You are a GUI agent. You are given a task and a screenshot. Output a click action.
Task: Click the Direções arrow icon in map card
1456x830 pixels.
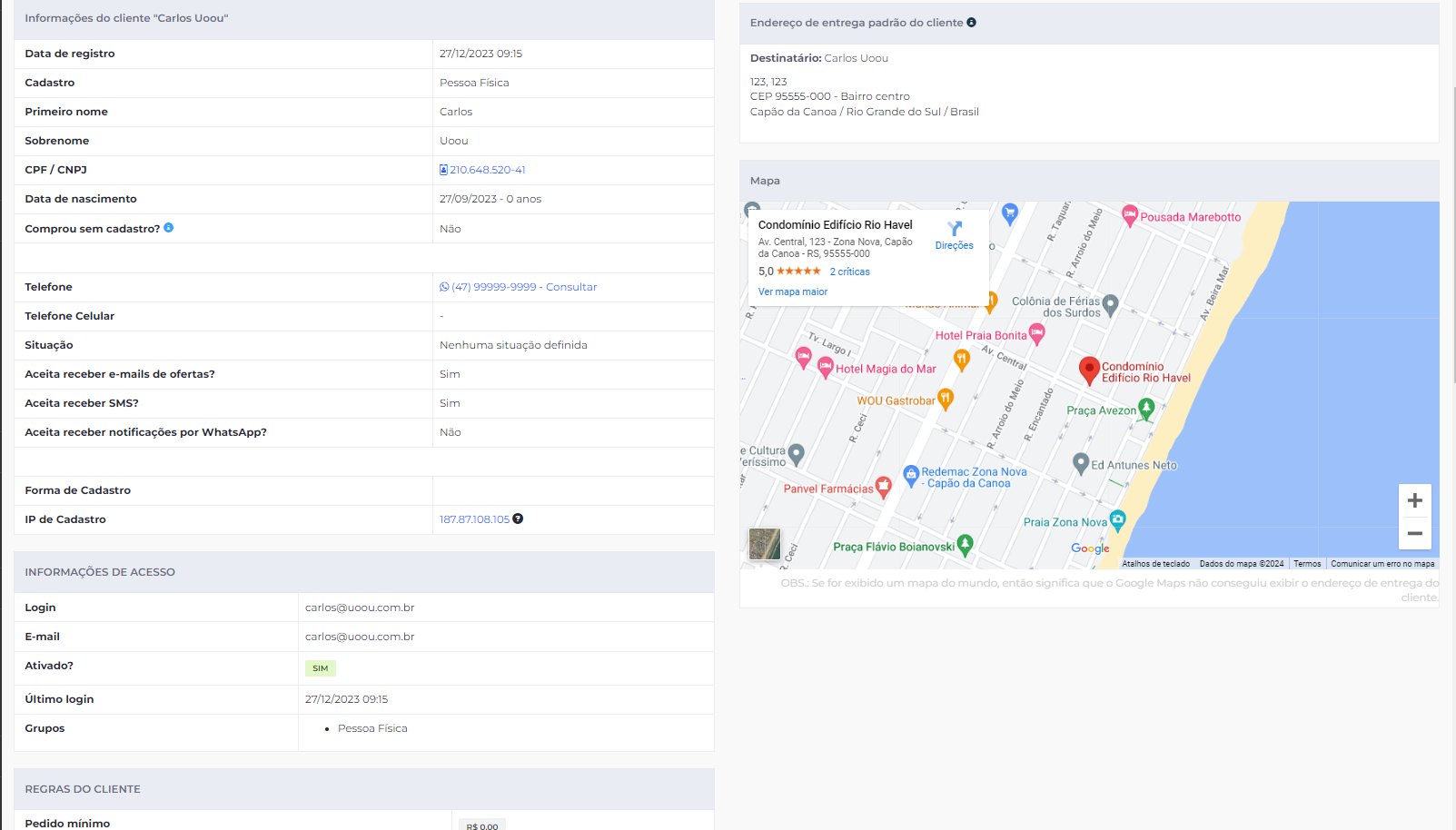pyautogui.click(x=955, y=229)
